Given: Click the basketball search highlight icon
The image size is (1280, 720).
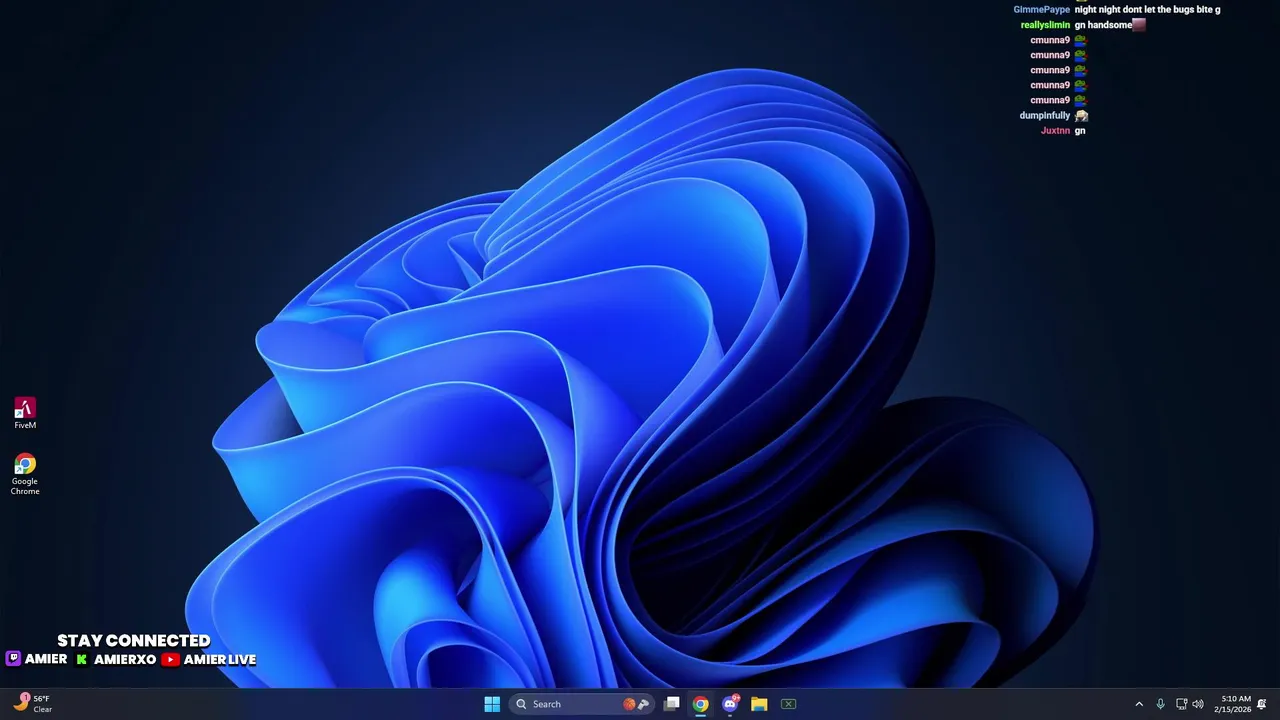Looking at the screenshot, I should [629, 704].
